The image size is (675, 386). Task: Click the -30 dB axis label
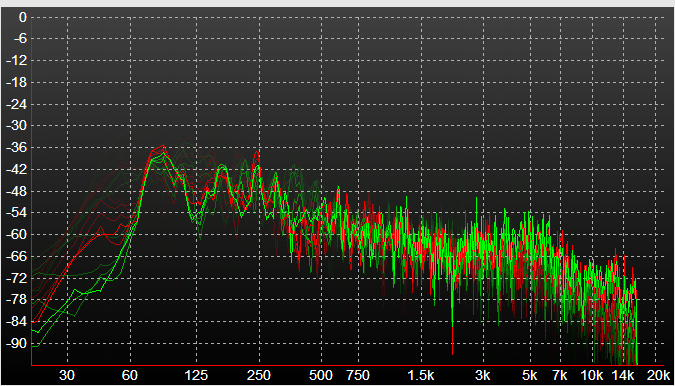tap(16, 126)
